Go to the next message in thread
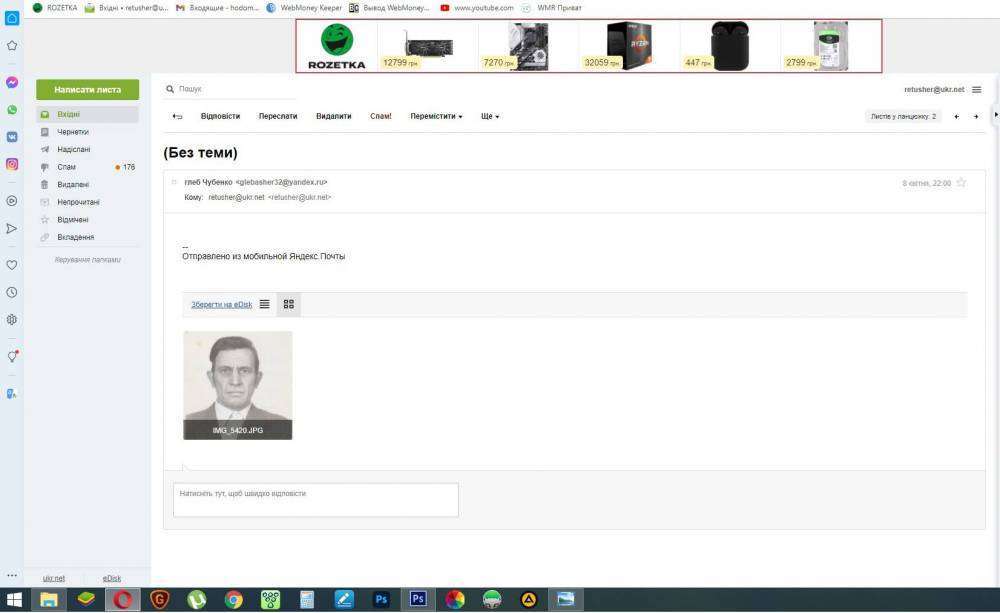 pos(976,116)
